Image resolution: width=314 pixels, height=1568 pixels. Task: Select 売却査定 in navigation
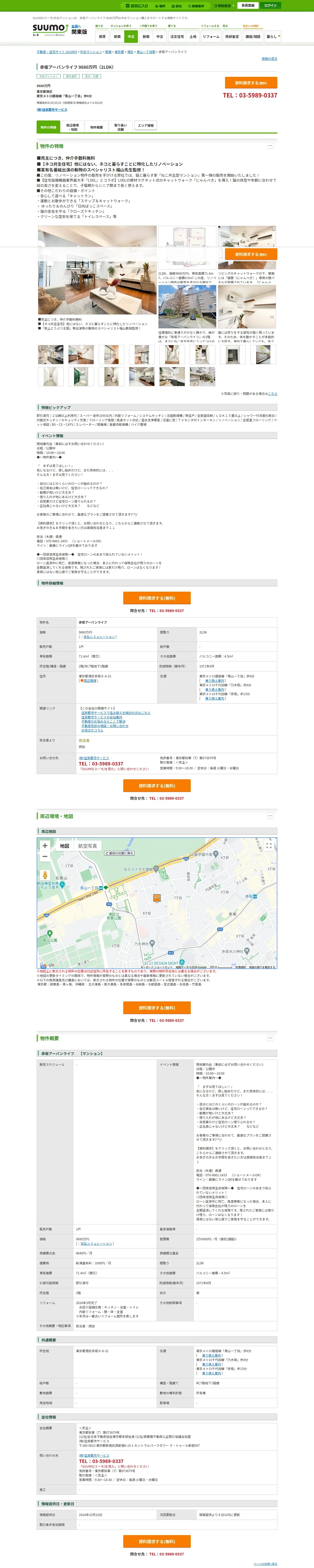tap(232, 37)
